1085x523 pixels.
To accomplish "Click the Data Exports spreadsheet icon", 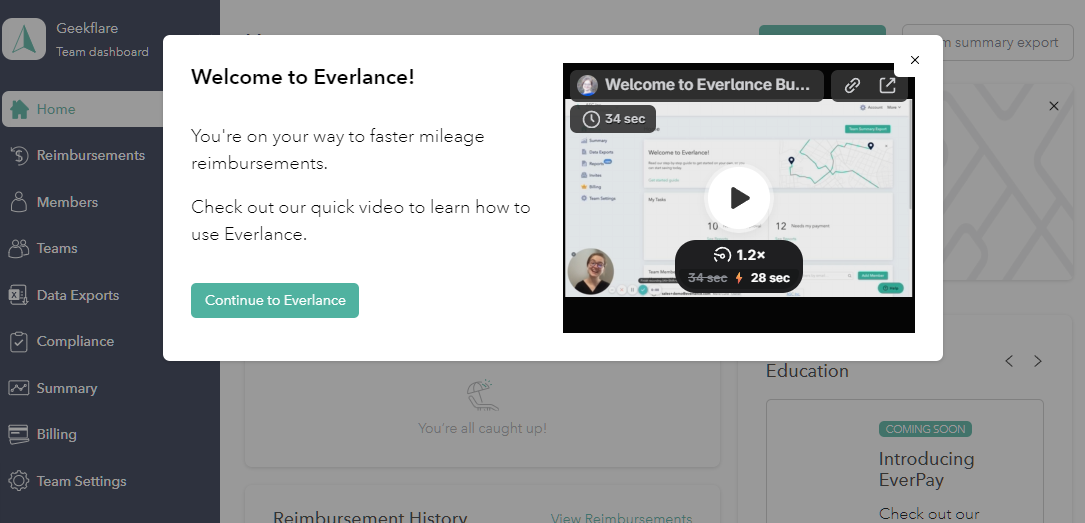I will pyautogui.click(x=18, y=295).
